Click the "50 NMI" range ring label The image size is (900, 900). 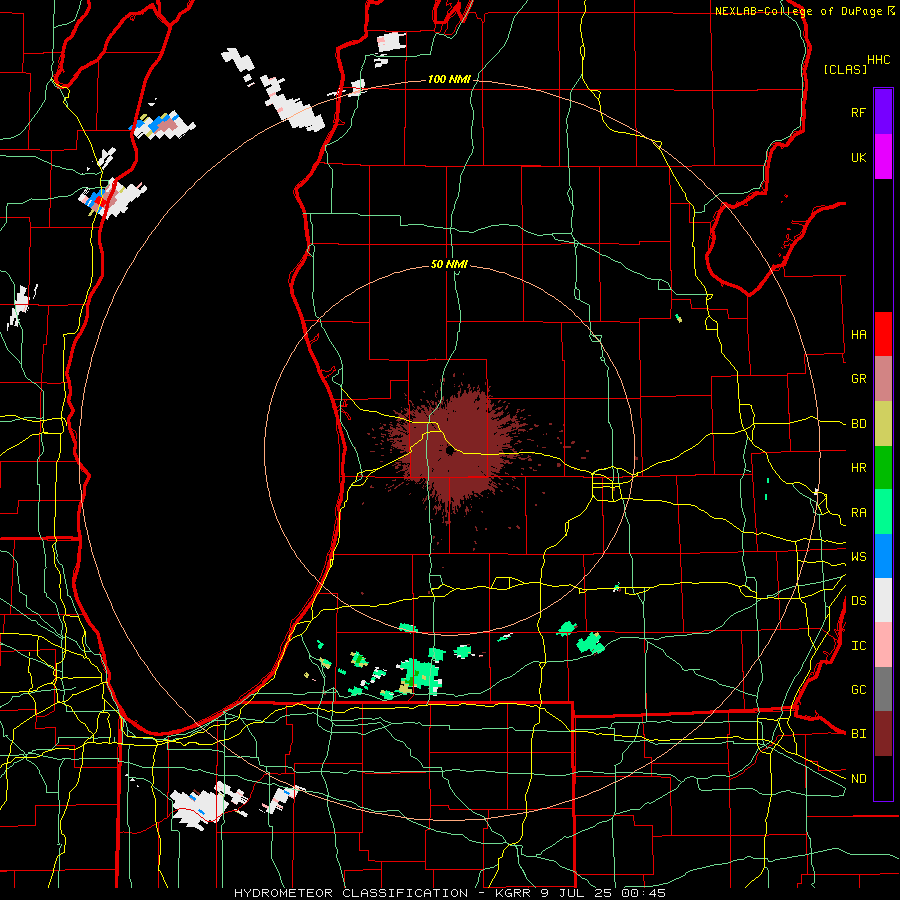tap(449, 264)
